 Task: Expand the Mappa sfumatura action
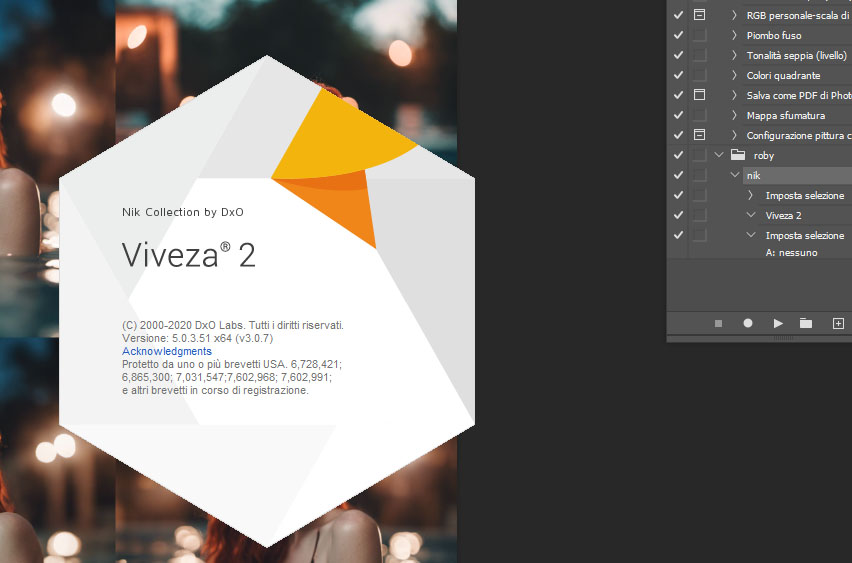pyautogui.click(x=735, y=115)
